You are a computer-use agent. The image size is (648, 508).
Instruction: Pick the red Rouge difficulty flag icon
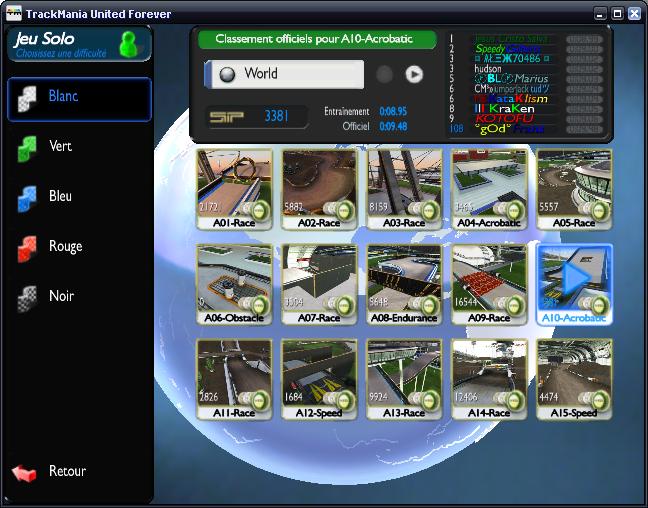point(27,248)
